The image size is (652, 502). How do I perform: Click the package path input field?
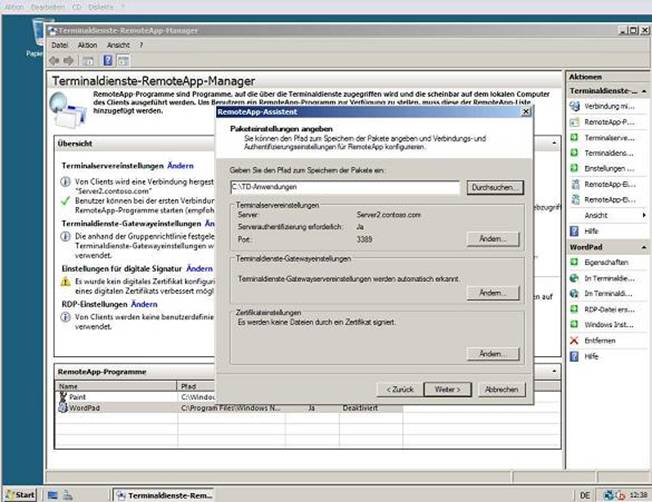(345, 187)
